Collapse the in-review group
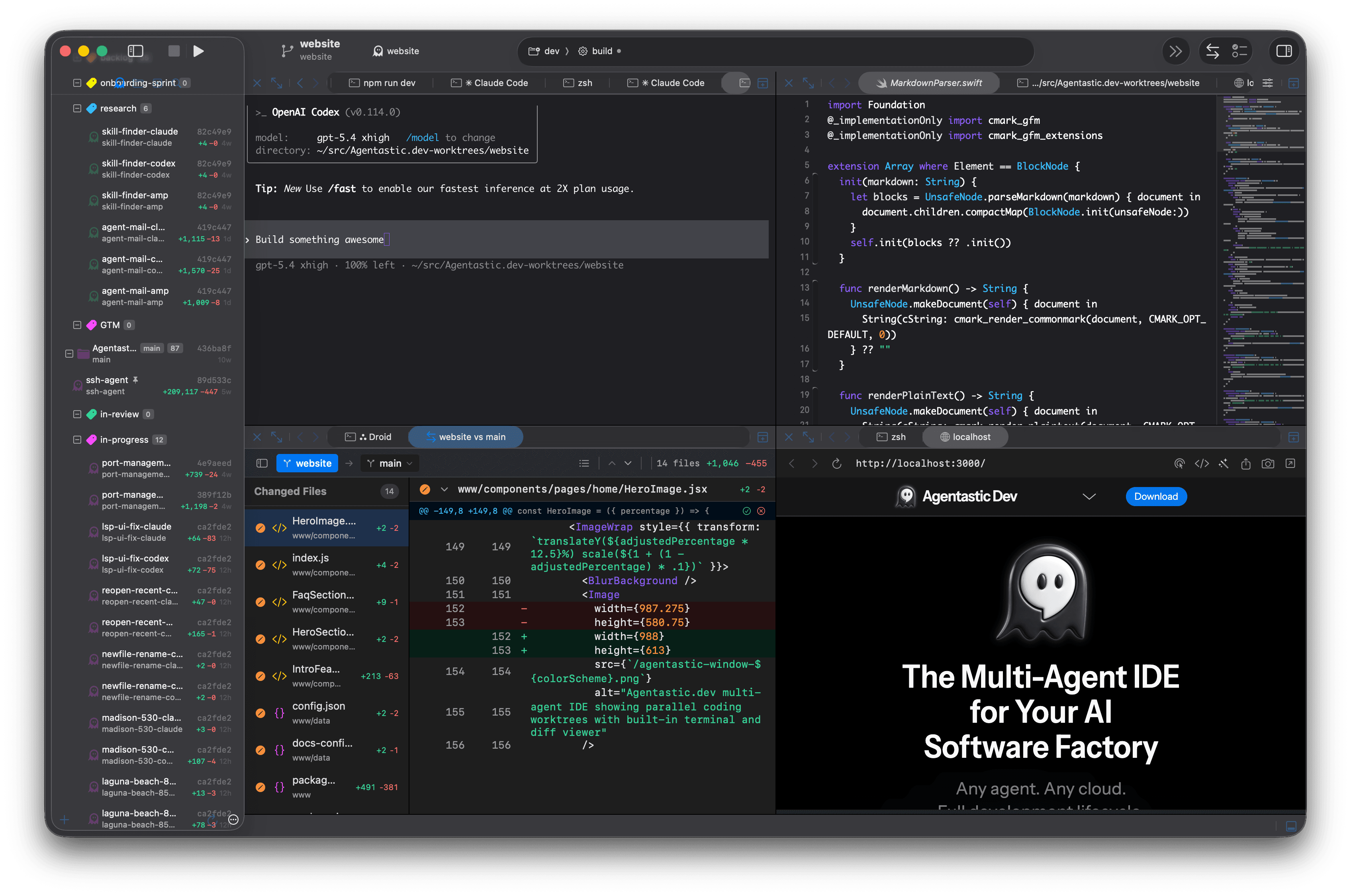1351x896 pixels. pyautogui.click(x=77, y=414)
